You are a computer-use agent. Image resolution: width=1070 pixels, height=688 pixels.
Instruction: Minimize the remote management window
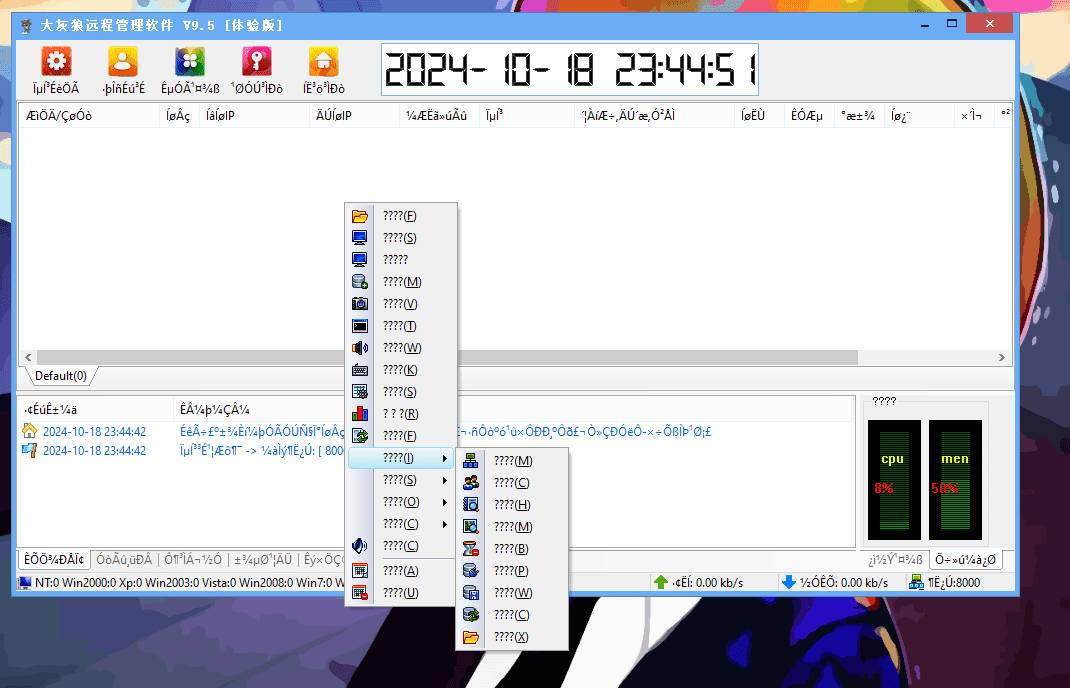tap(925, 25)
